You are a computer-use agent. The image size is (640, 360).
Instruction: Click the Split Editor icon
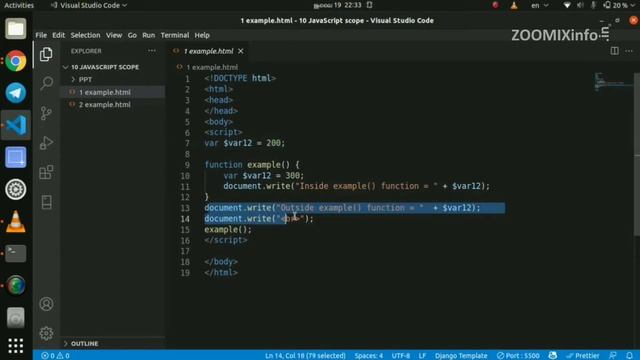pyautogui.click(x=614, y=51)
